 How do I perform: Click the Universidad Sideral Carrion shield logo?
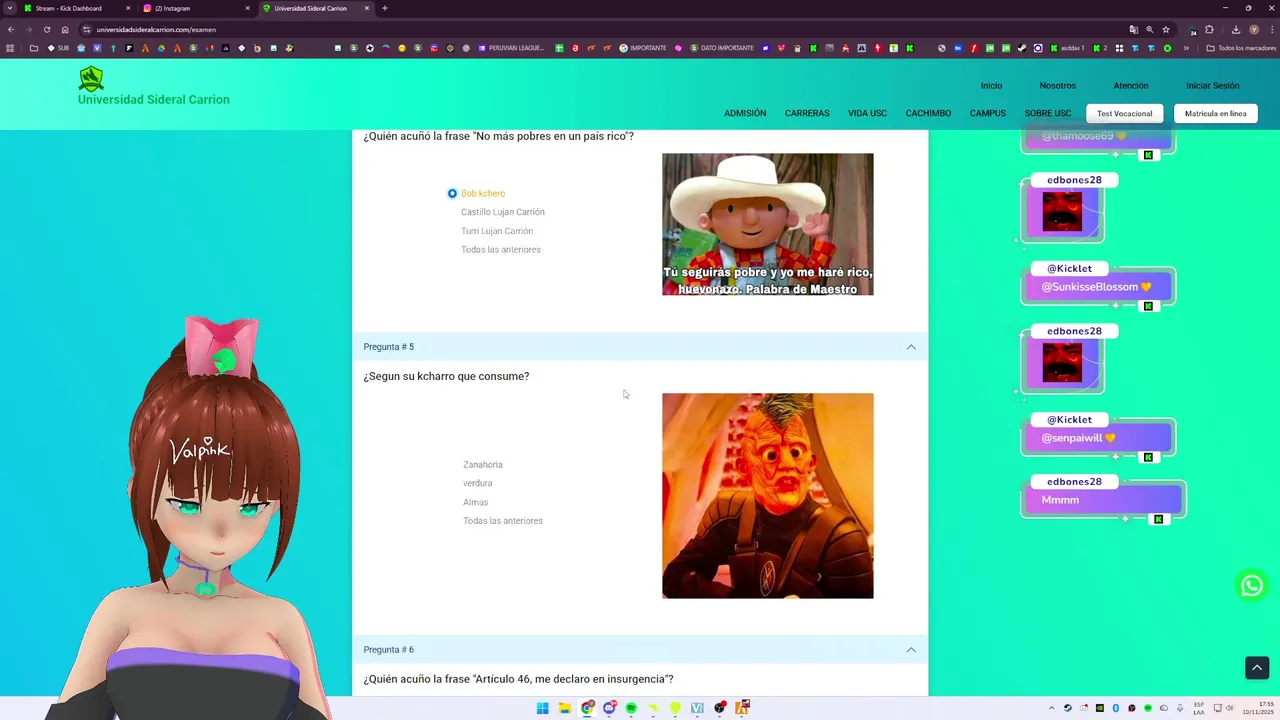click(91, 79)
